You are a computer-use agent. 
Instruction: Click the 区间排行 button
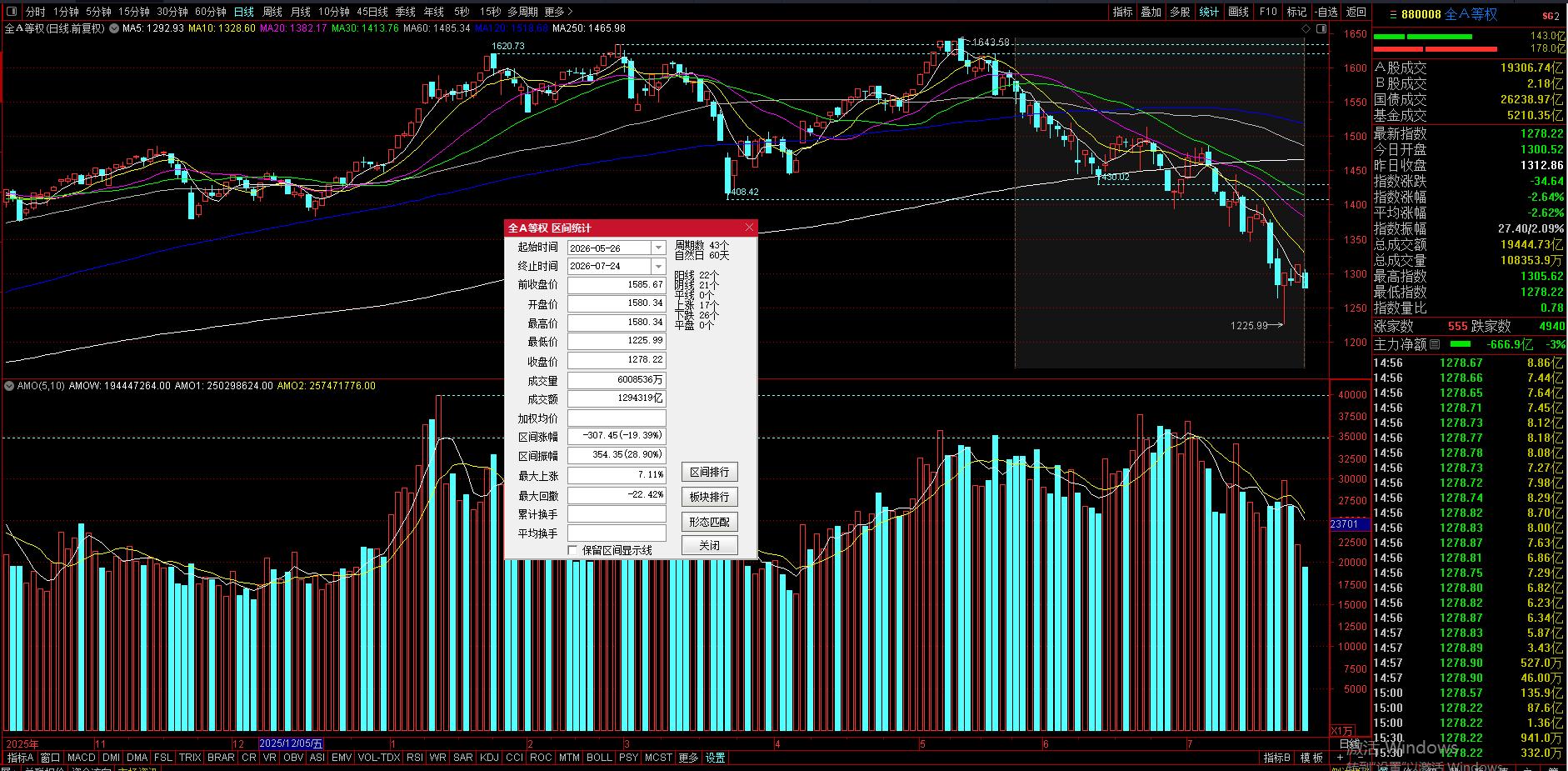coord(709,472)
